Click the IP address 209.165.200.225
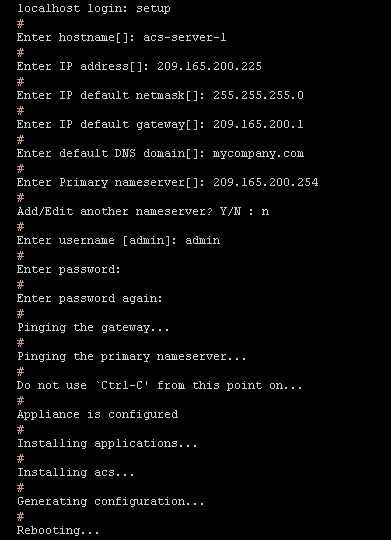This screenshot has height=540, width=391. [209, 66]
